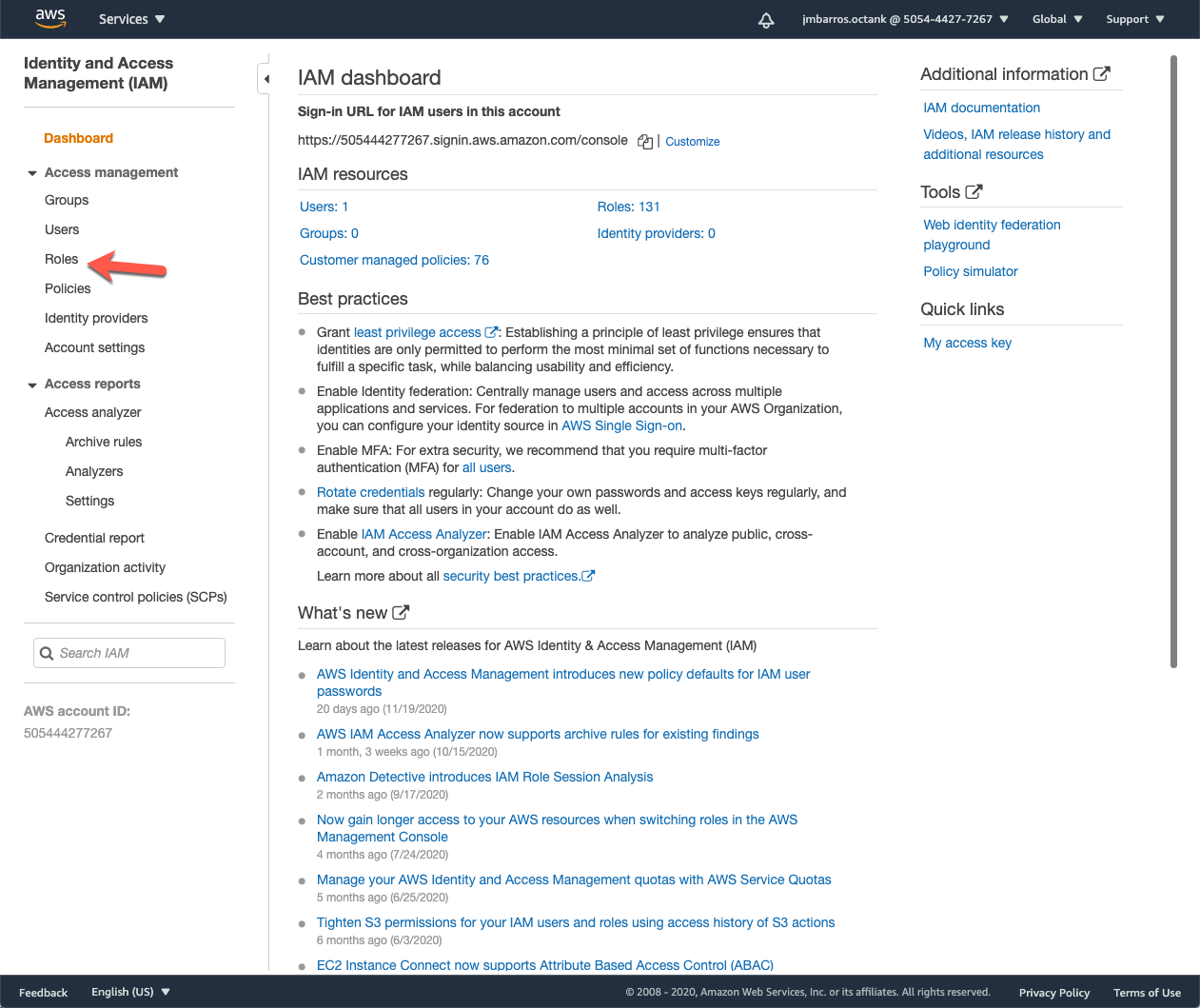Click the AWS logo

click(x=50, y=19)
